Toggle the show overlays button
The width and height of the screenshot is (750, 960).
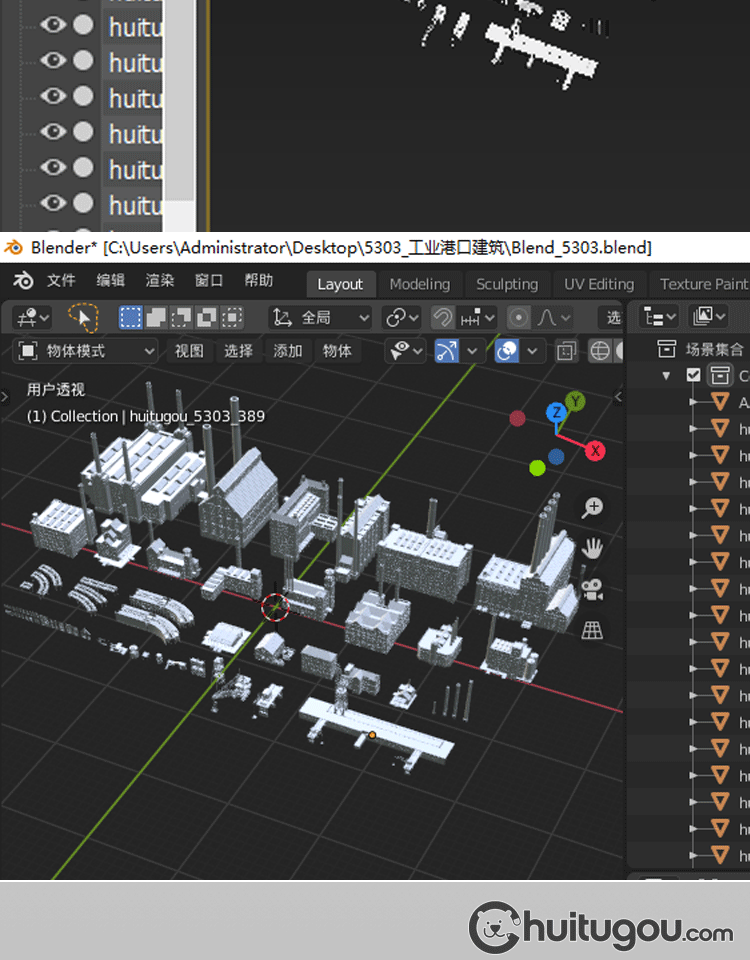(x=507, y=351)
